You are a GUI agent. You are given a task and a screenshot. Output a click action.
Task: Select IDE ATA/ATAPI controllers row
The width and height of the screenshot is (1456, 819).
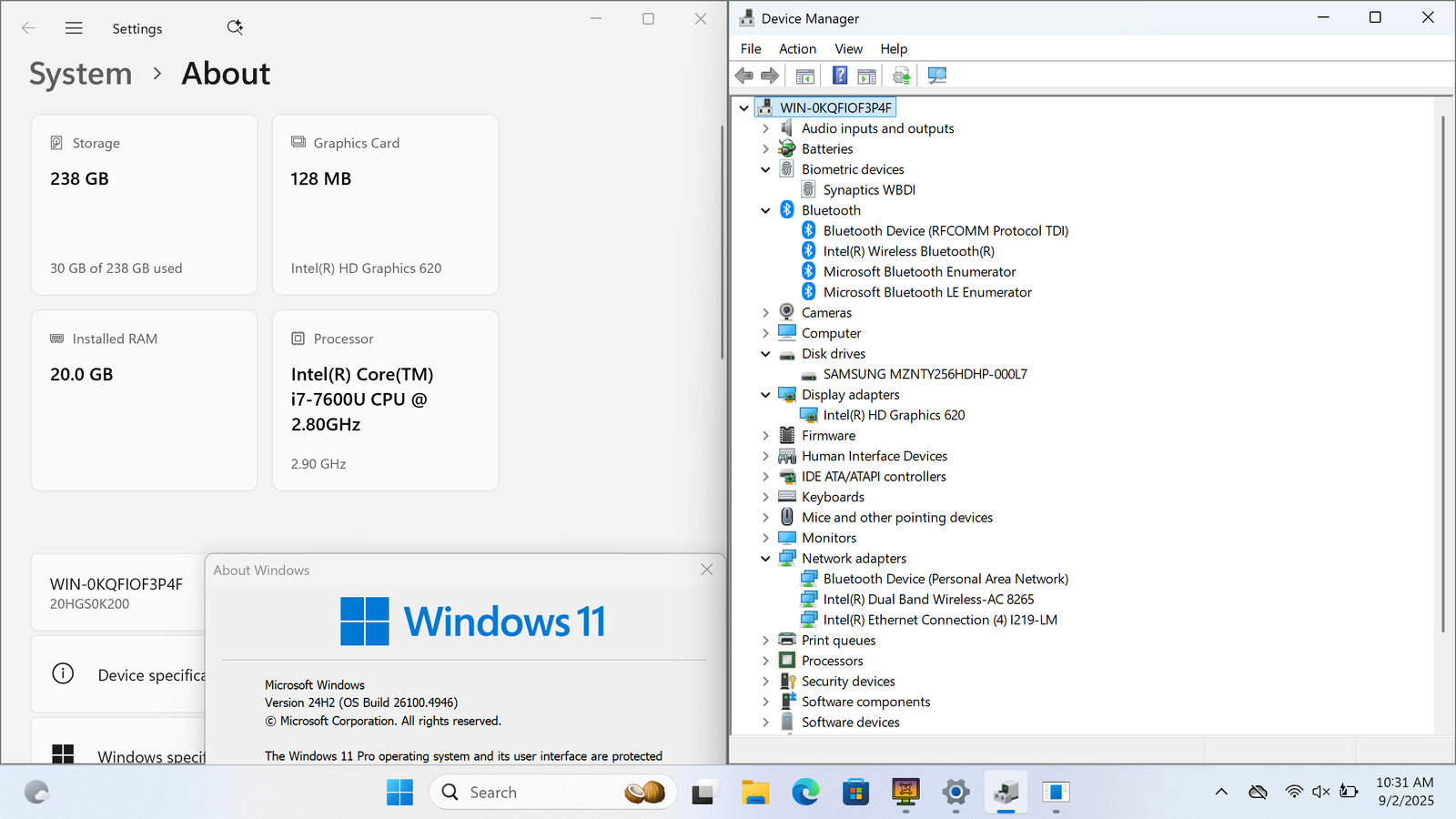(874, 477)
